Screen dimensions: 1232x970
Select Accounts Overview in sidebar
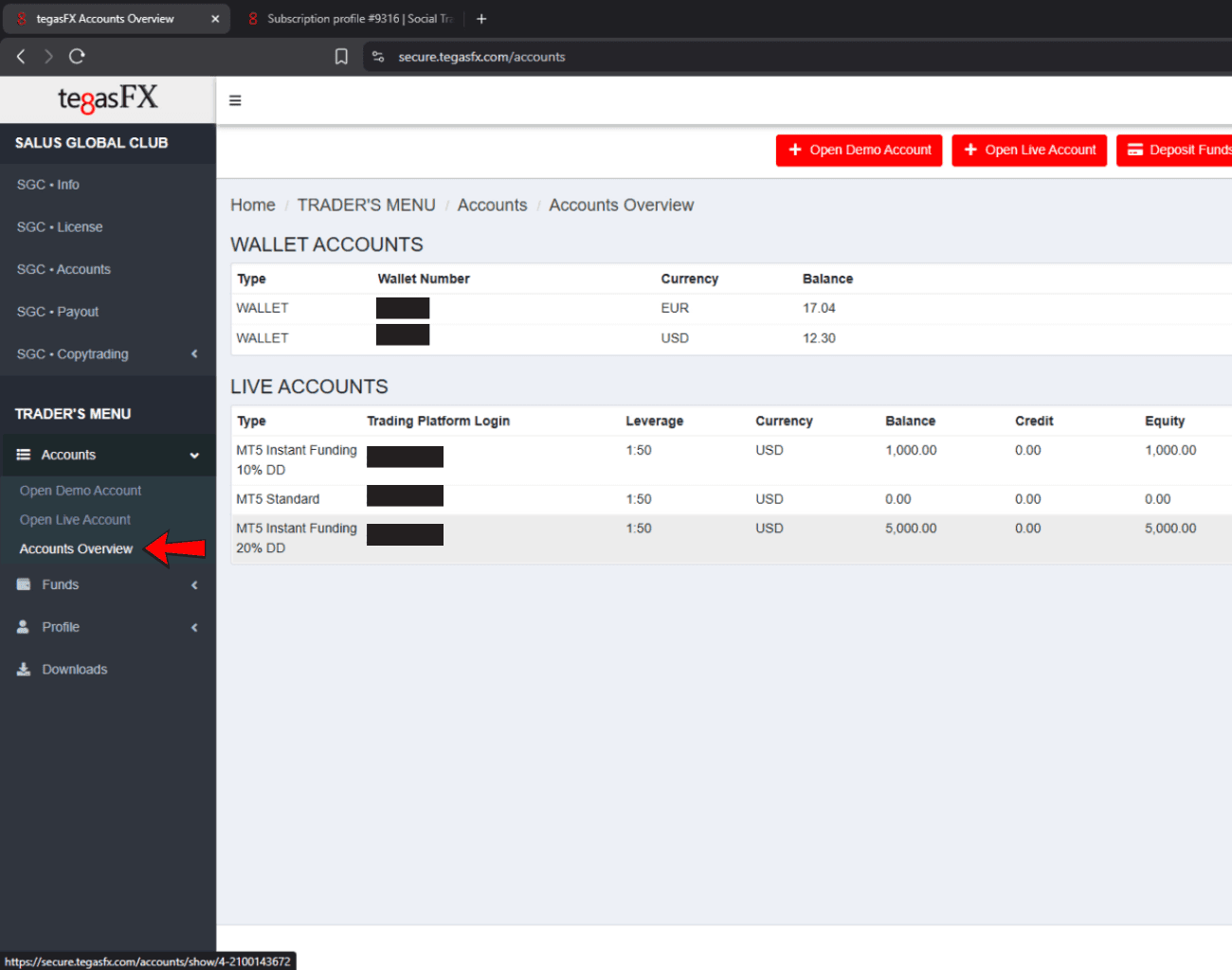pos(76,549)
